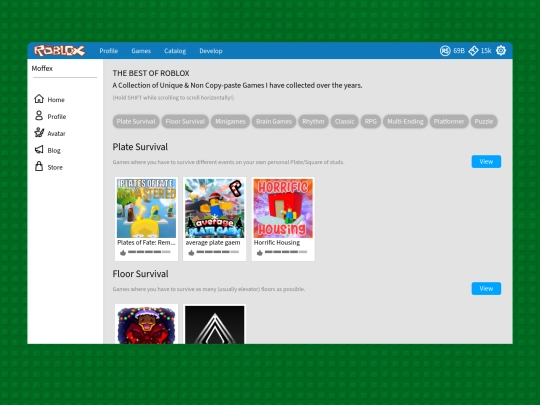540x405 pixels.
Task: Select the RPG category chip
Action: (x=371, y=121)
